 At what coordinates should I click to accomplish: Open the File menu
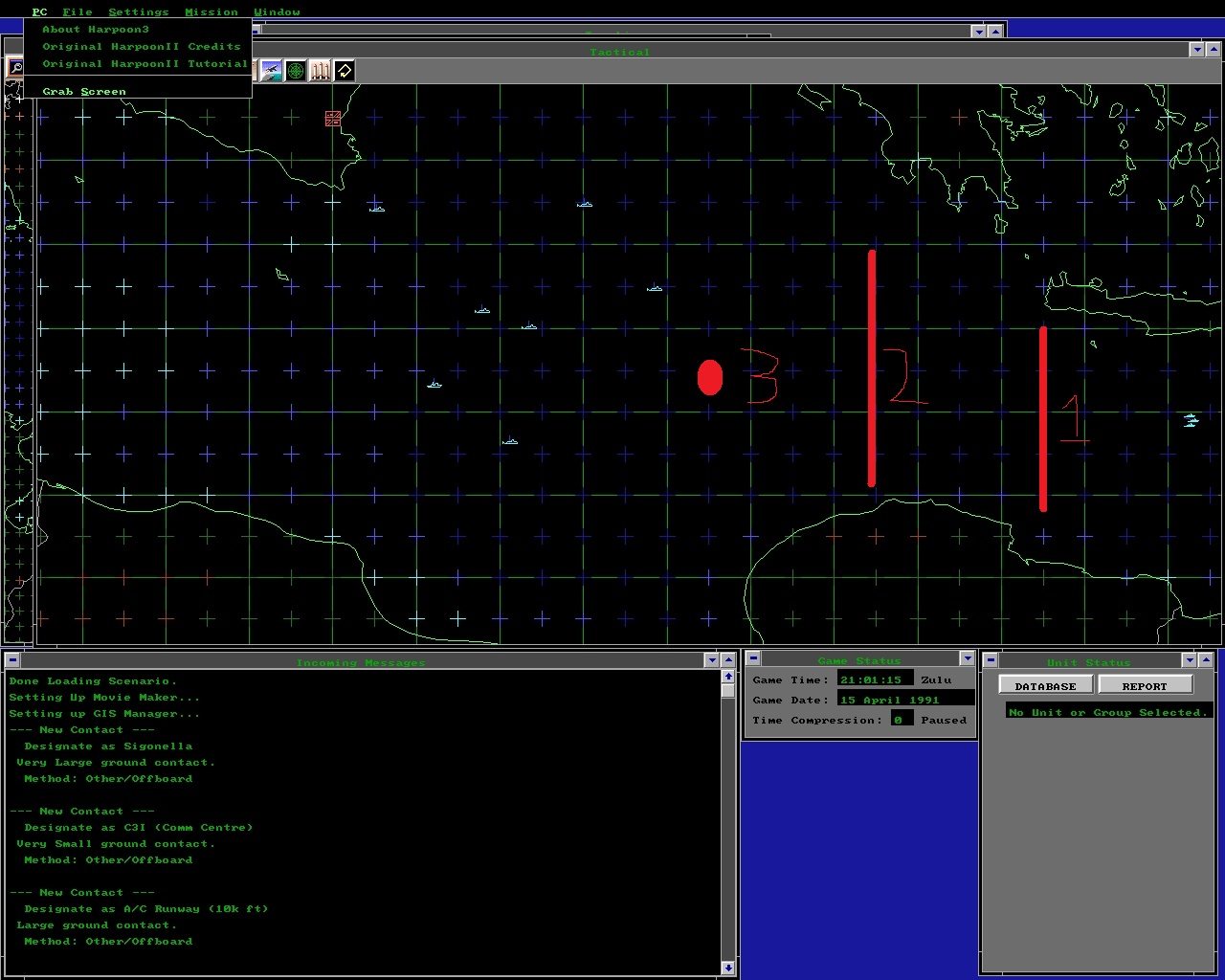[x=78, y=11]
